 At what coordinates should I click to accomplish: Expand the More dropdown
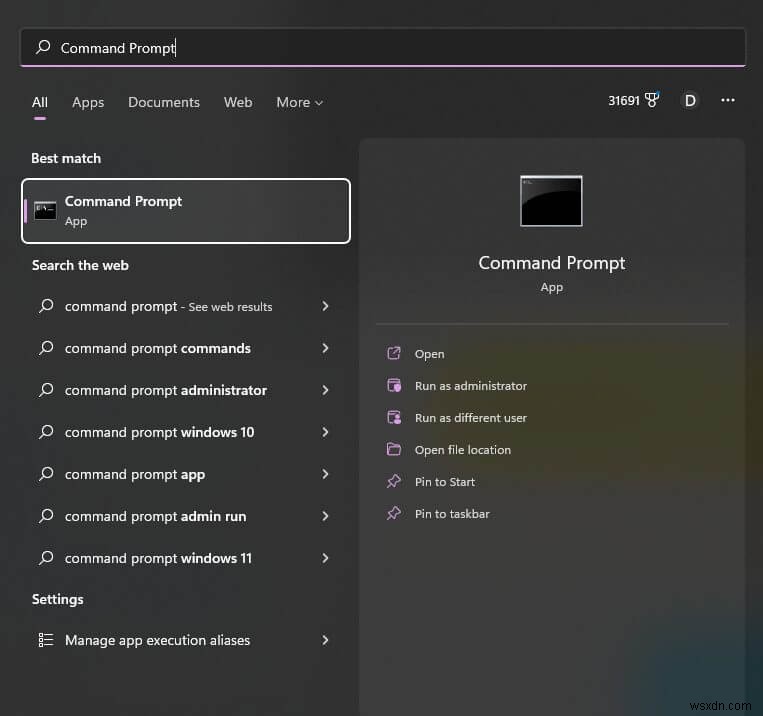(299, 102)
